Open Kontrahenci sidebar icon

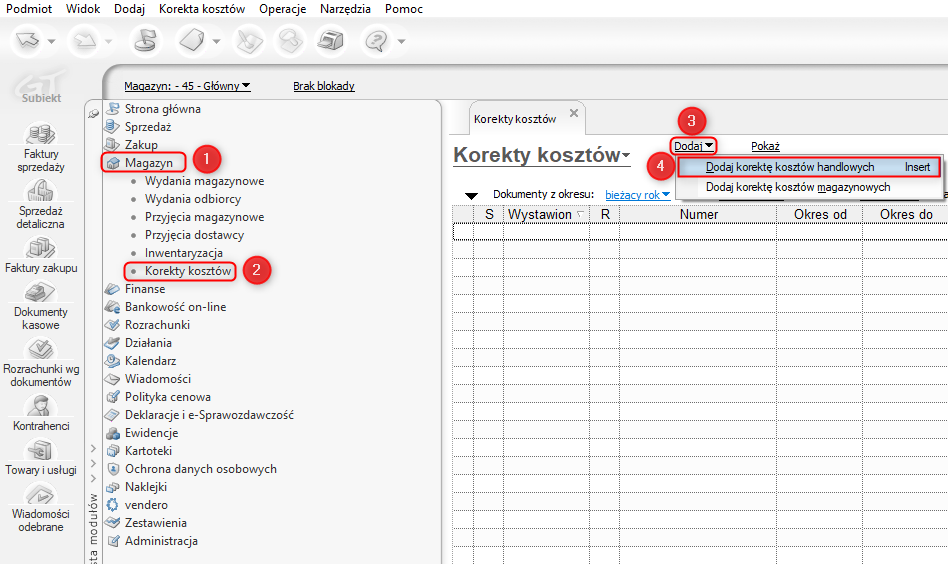(41, 413)
